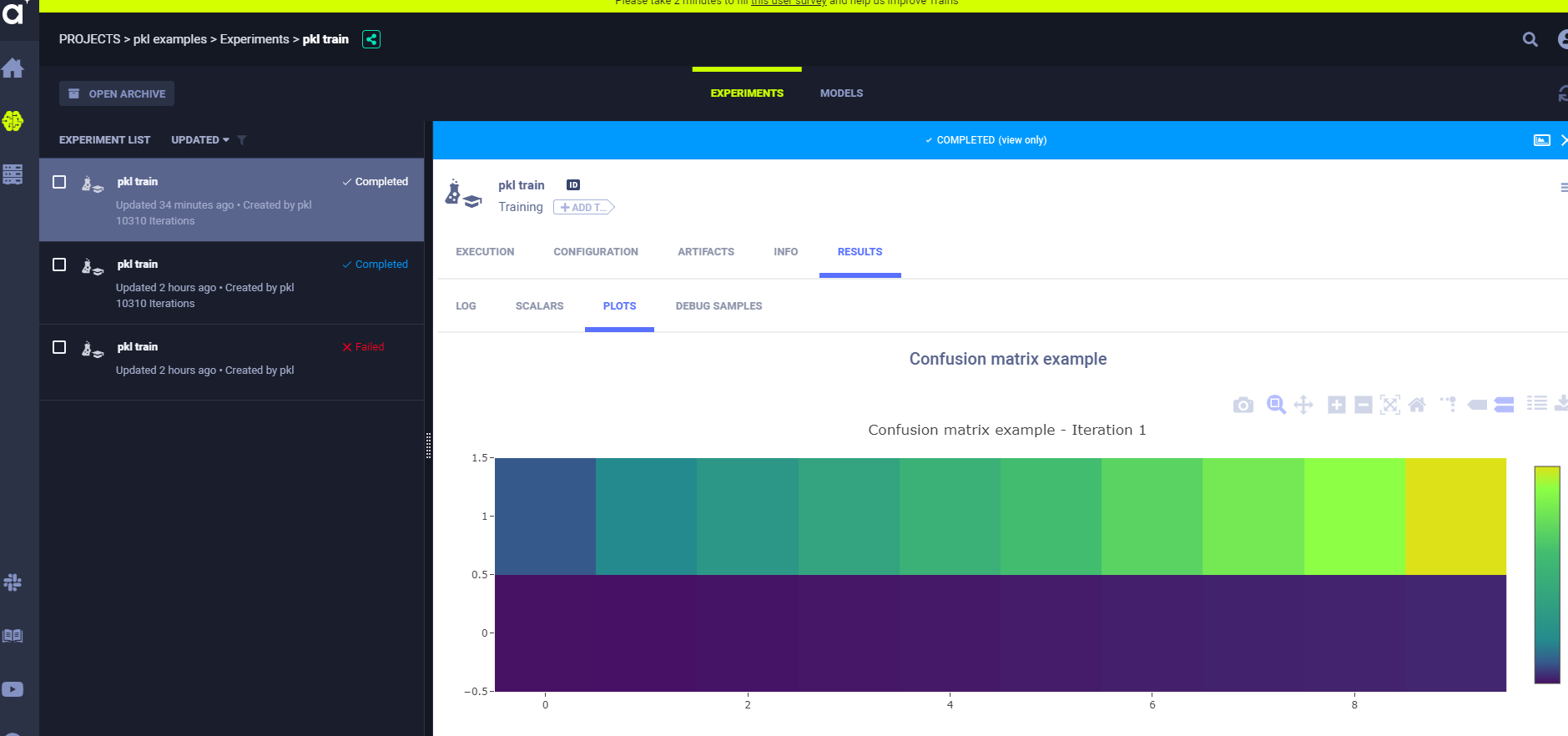Click the share project icon beside pkl train
This screenshot has width=1568, height=736.
tap(371, 39)
